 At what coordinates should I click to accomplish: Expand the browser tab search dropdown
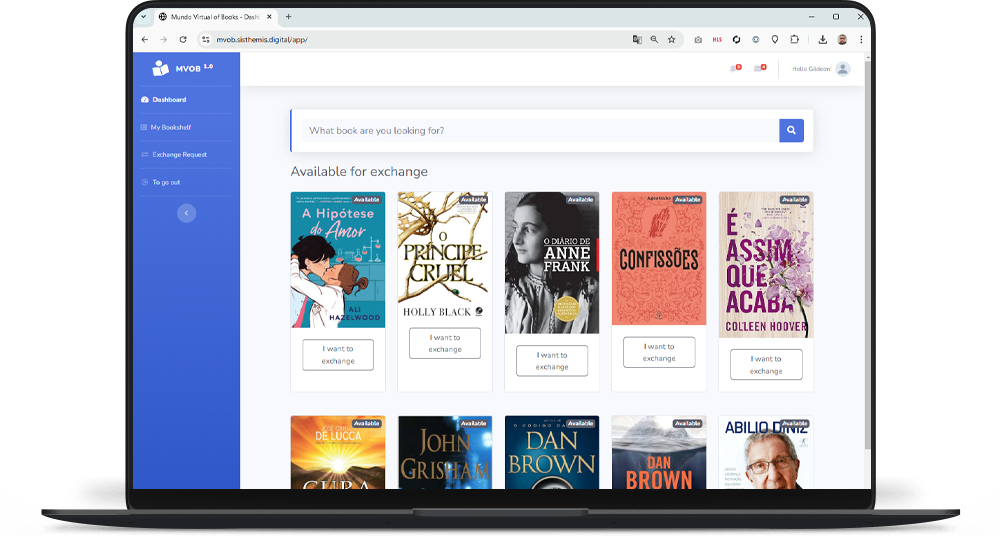(144, 17)
